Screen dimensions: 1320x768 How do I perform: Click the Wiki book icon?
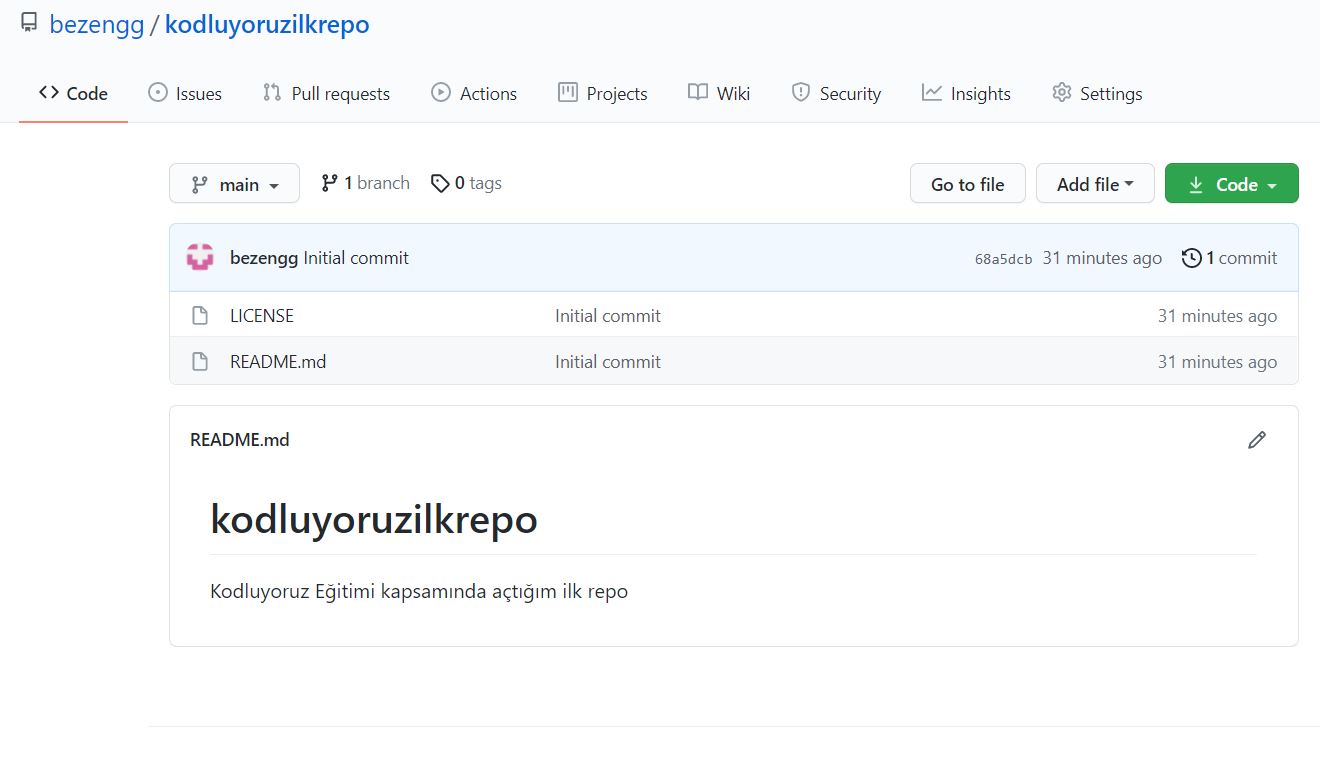tap(698, 93)
